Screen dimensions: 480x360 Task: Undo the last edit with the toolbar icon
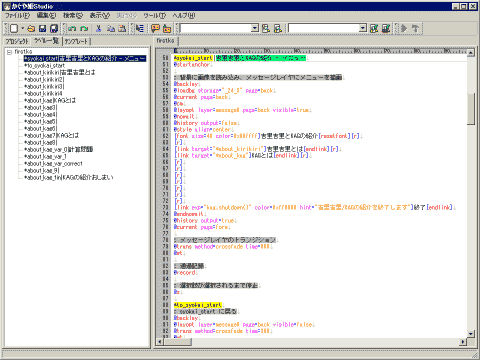[72, 29]
